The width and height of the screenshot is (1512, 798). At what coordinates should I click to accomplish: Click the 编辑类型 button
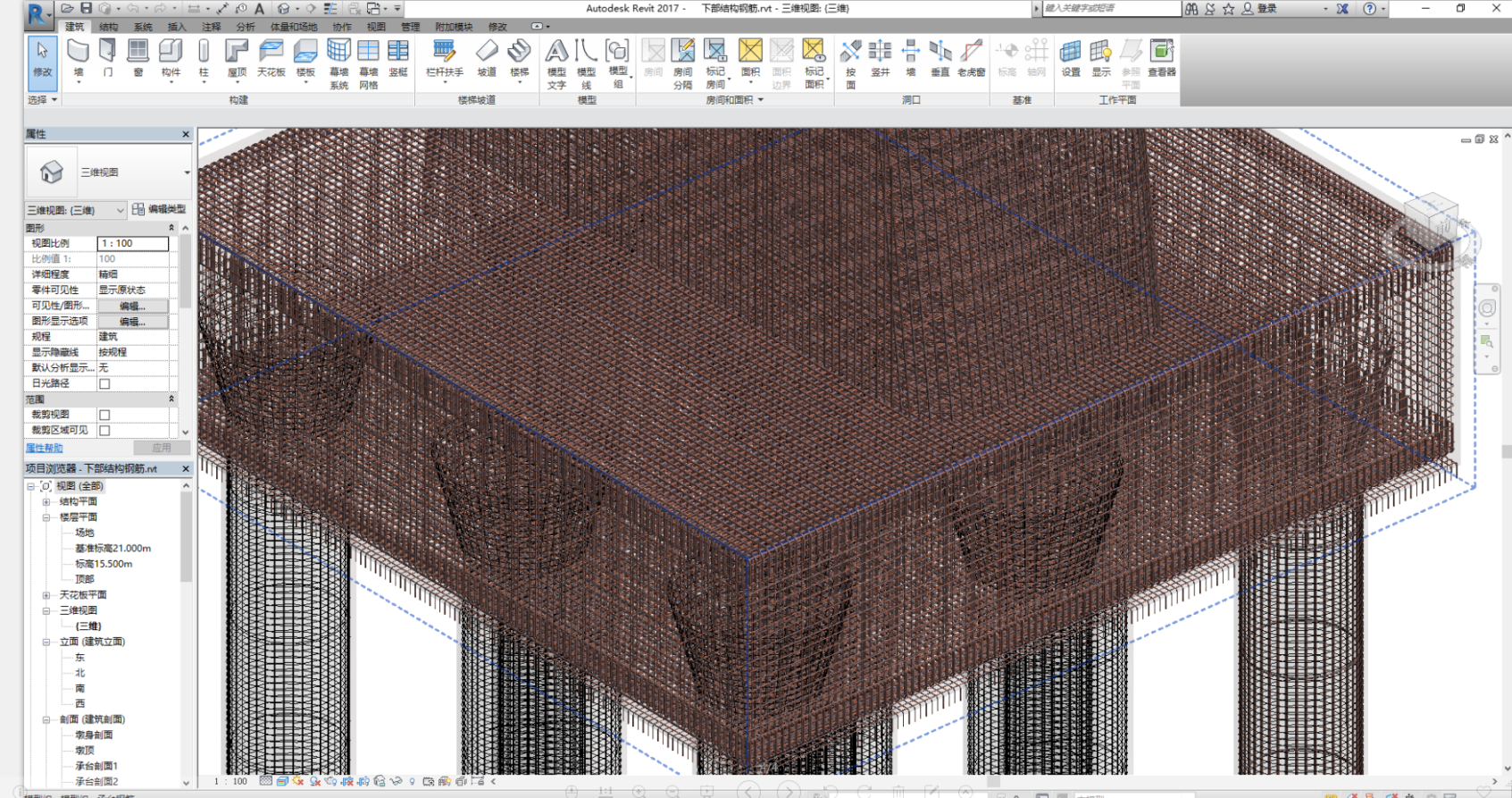pyautogui.click(x=159, y=209)
